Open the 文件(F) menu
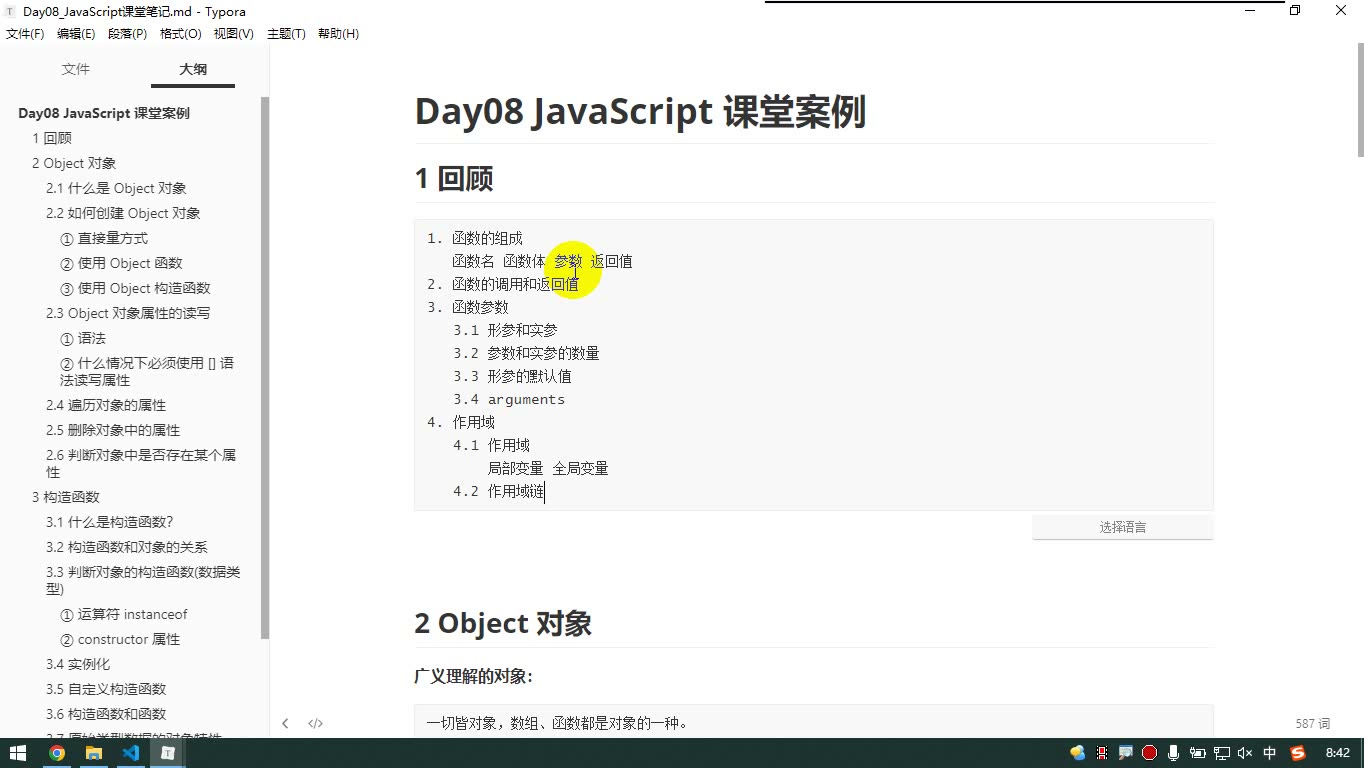Viewport: 1364px width, 768px height. click(x=25, y=34)
